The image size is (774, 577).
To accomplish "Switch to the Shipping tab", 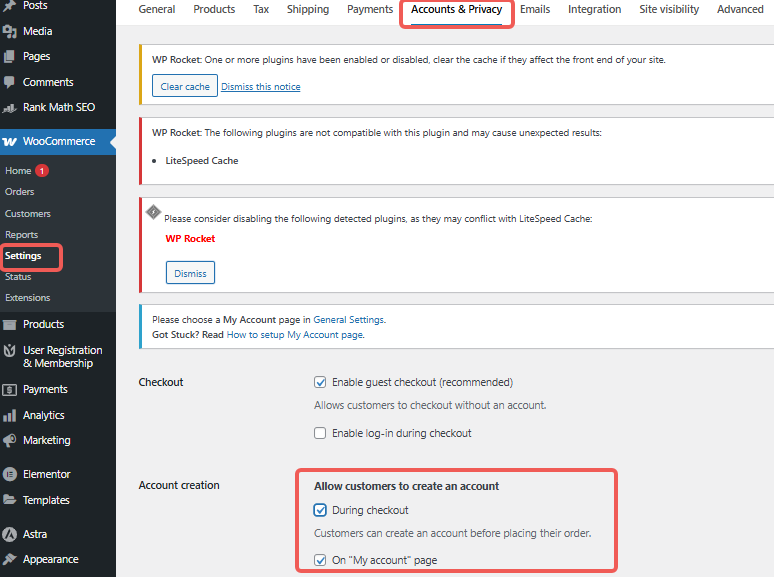I will coord(307,10).
